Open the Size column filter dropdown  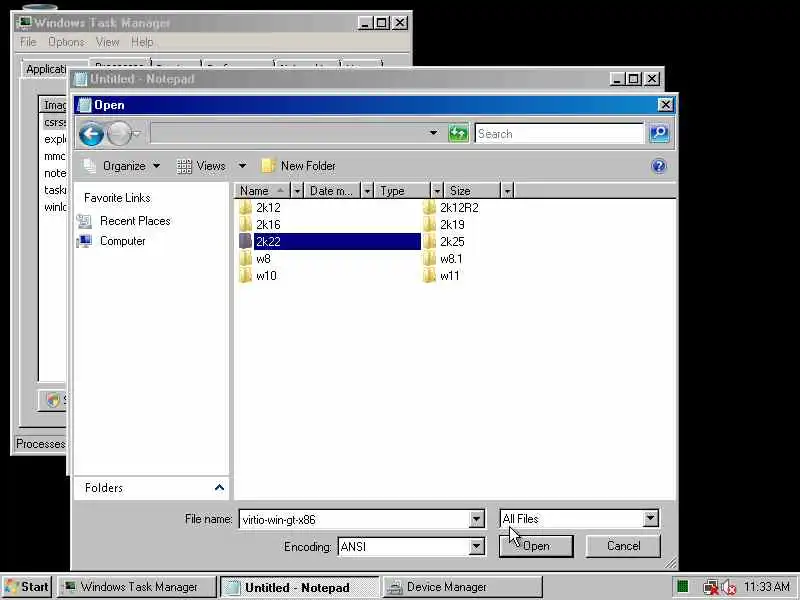[x=507, y=191]
